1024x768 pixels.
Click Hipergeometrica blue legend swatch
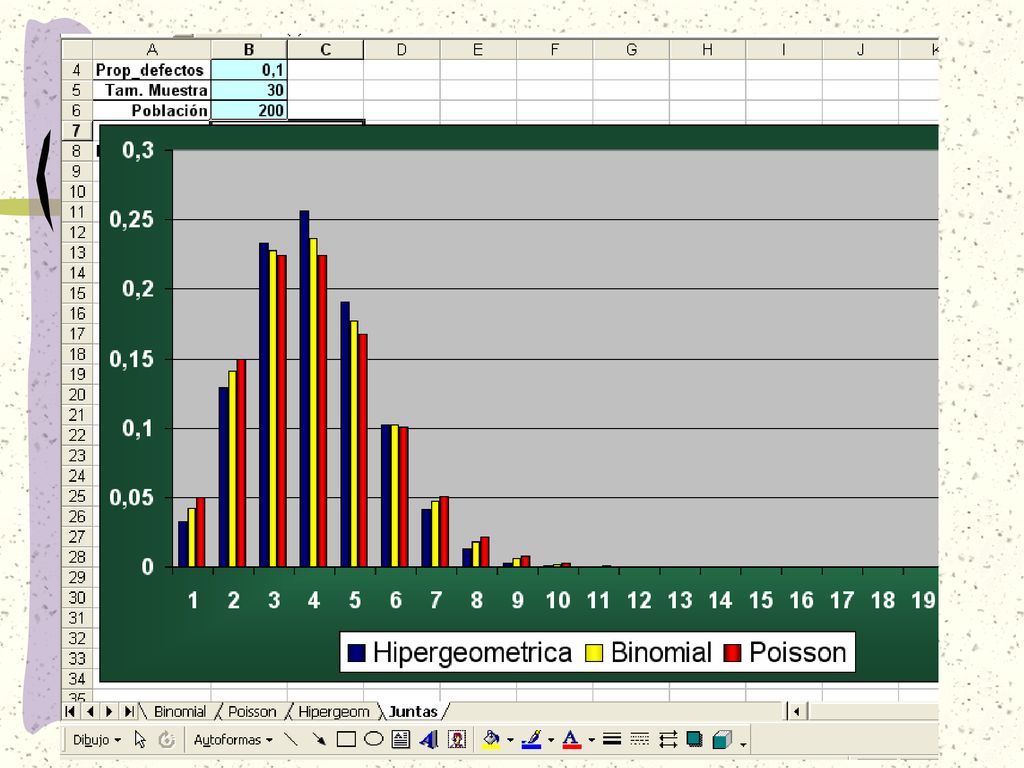point(357,652)
